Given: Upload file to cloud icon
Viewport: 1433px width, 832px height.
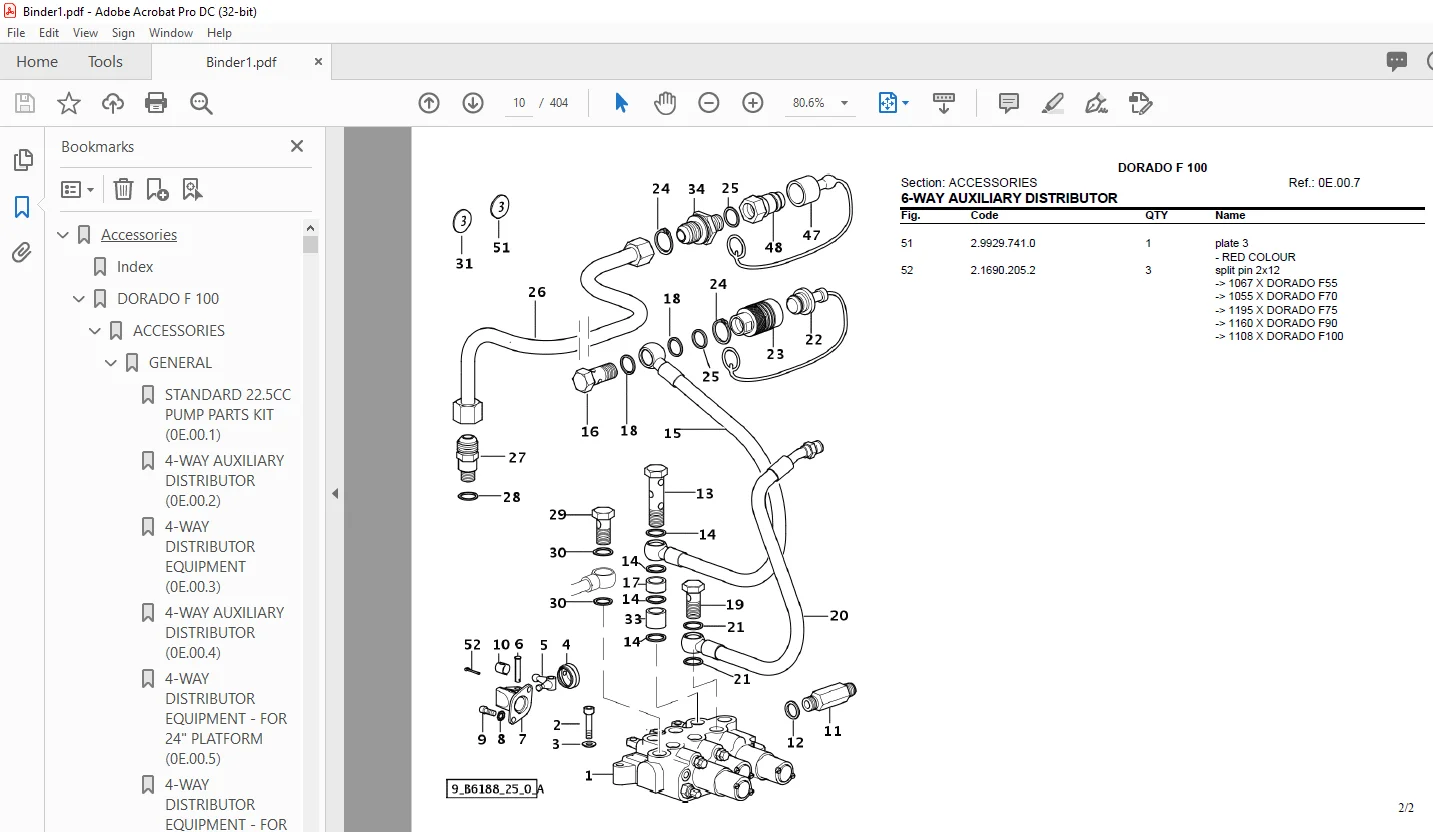Looking at the screenshot, I should [113, 103].
